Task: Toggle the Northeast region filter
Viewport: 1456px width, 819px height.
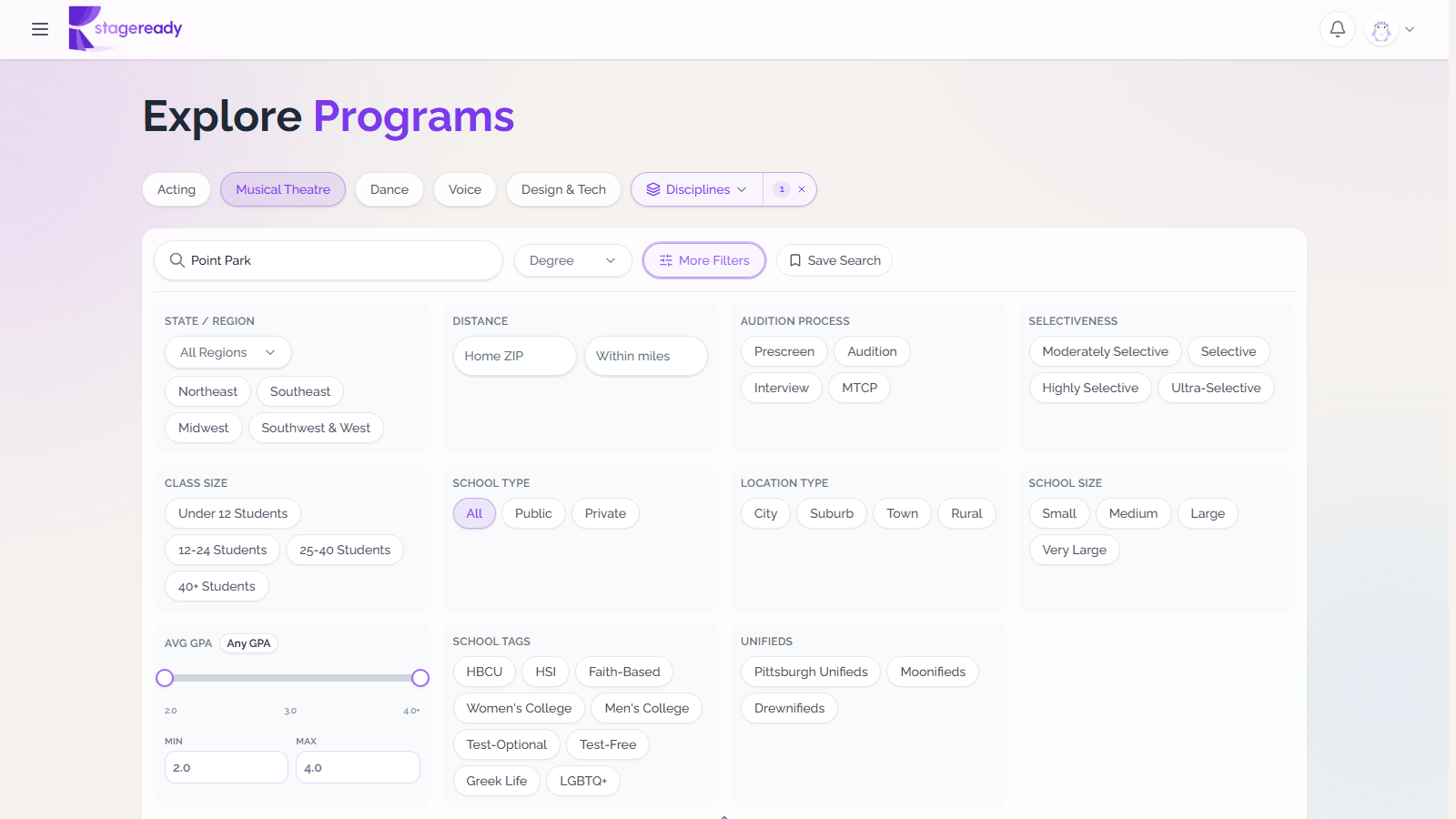Action: pyautogui.click(x=207, y=391)
